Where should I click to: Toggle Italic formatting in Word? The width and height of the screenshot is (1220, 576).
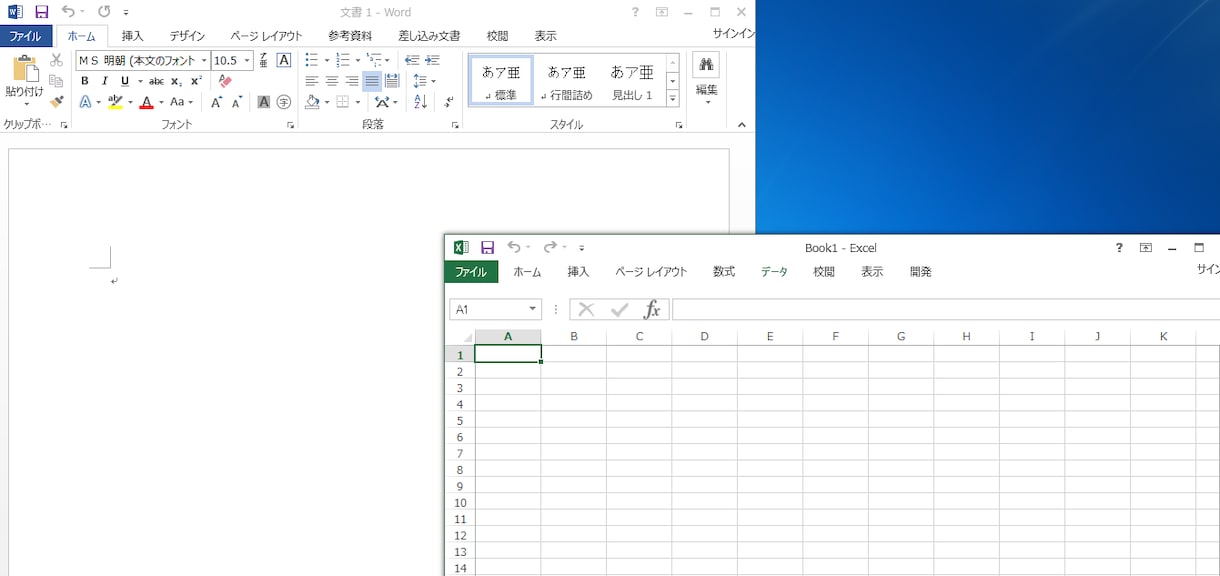104,81
